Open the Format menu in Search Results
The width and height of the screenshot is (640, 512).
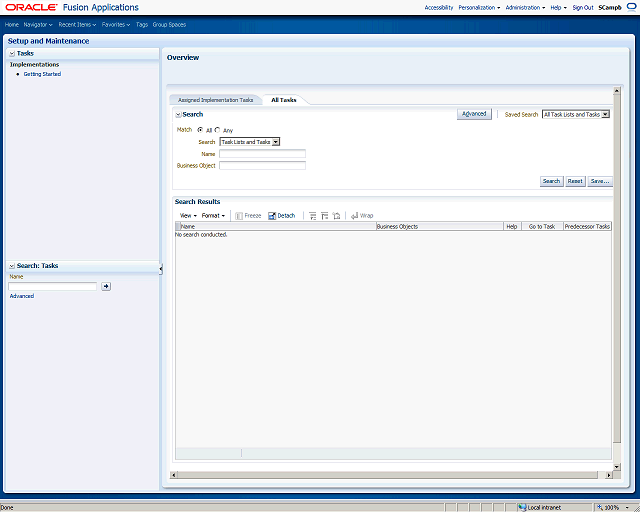[213, 216]
